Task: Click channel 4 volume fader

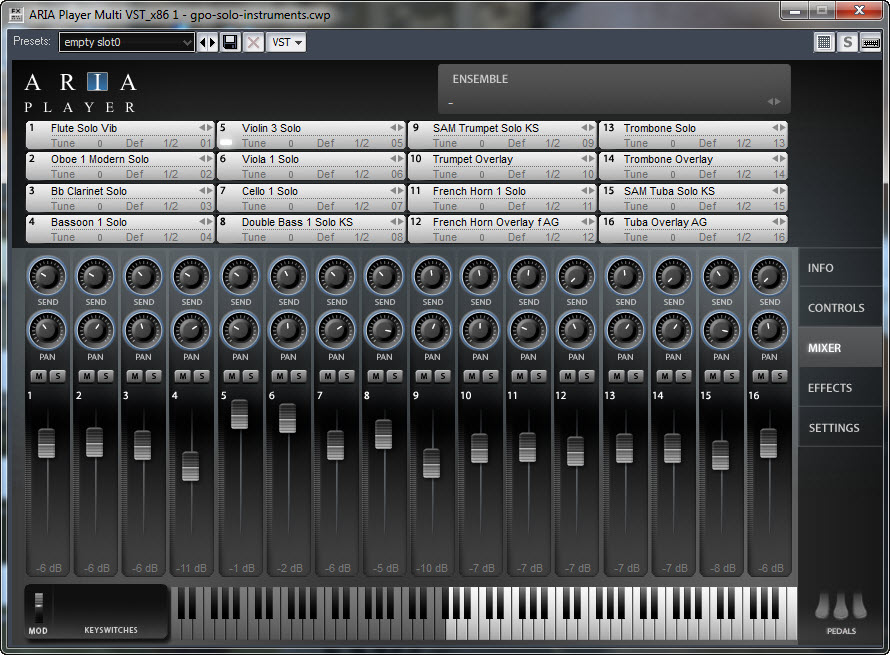Action: [191, 466]
